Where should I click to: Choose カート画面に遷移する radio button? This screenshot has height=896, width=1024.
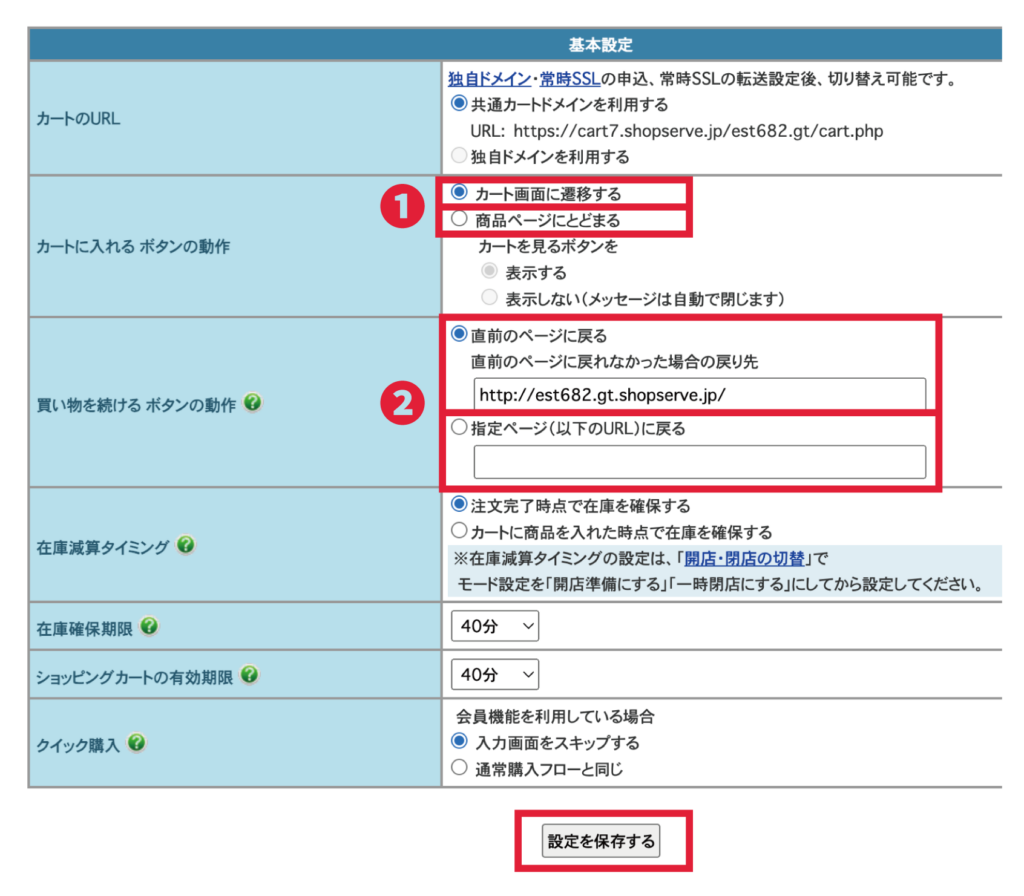click(459, 192)
